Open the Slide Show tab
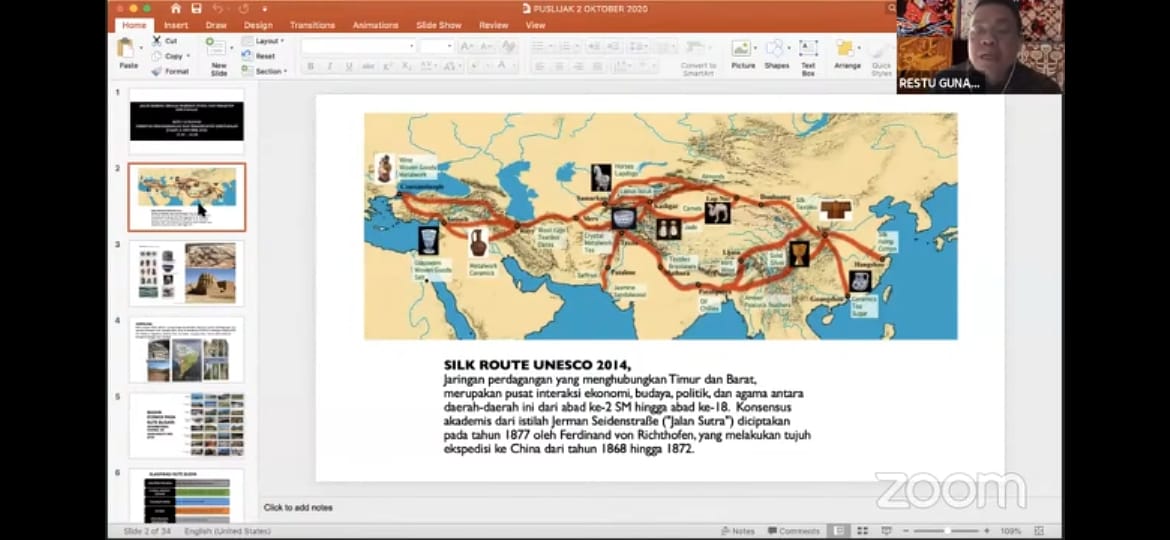This screenshot has height=540, width=1170. (438, 25)
